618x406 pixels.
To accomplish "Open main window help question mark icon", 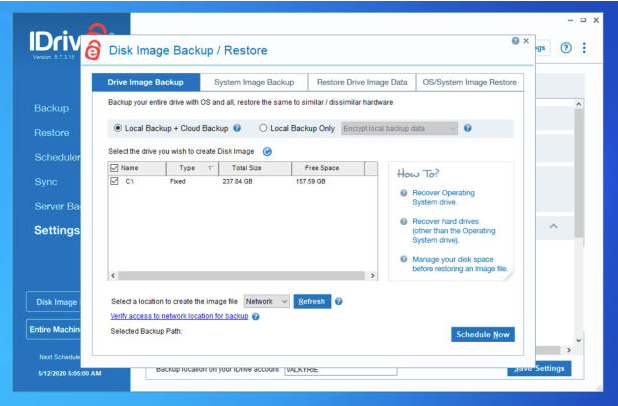I will [x=566, y=48].
